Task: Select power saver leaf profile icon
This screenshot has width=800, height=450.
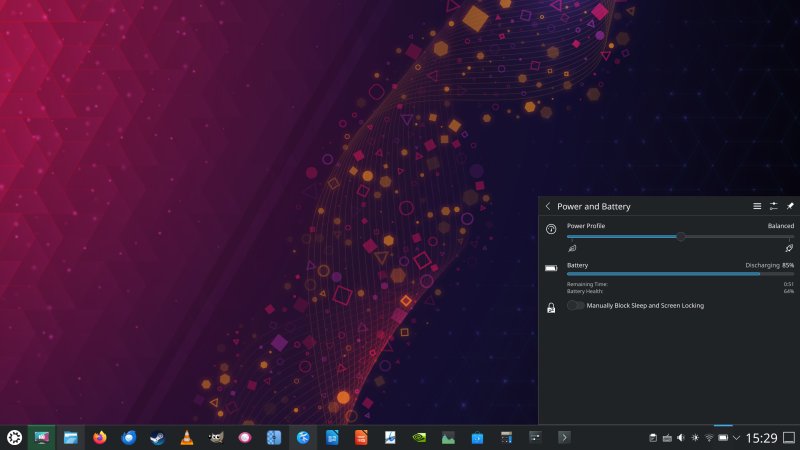Action: [x=572, y=248]
